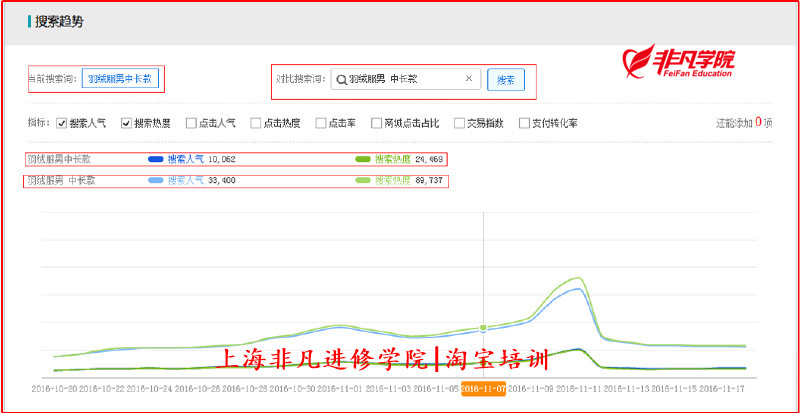Click legend row label 羽绒服男 中长款
Viewport: 800px width, 413px height.
tap(61, 180)
